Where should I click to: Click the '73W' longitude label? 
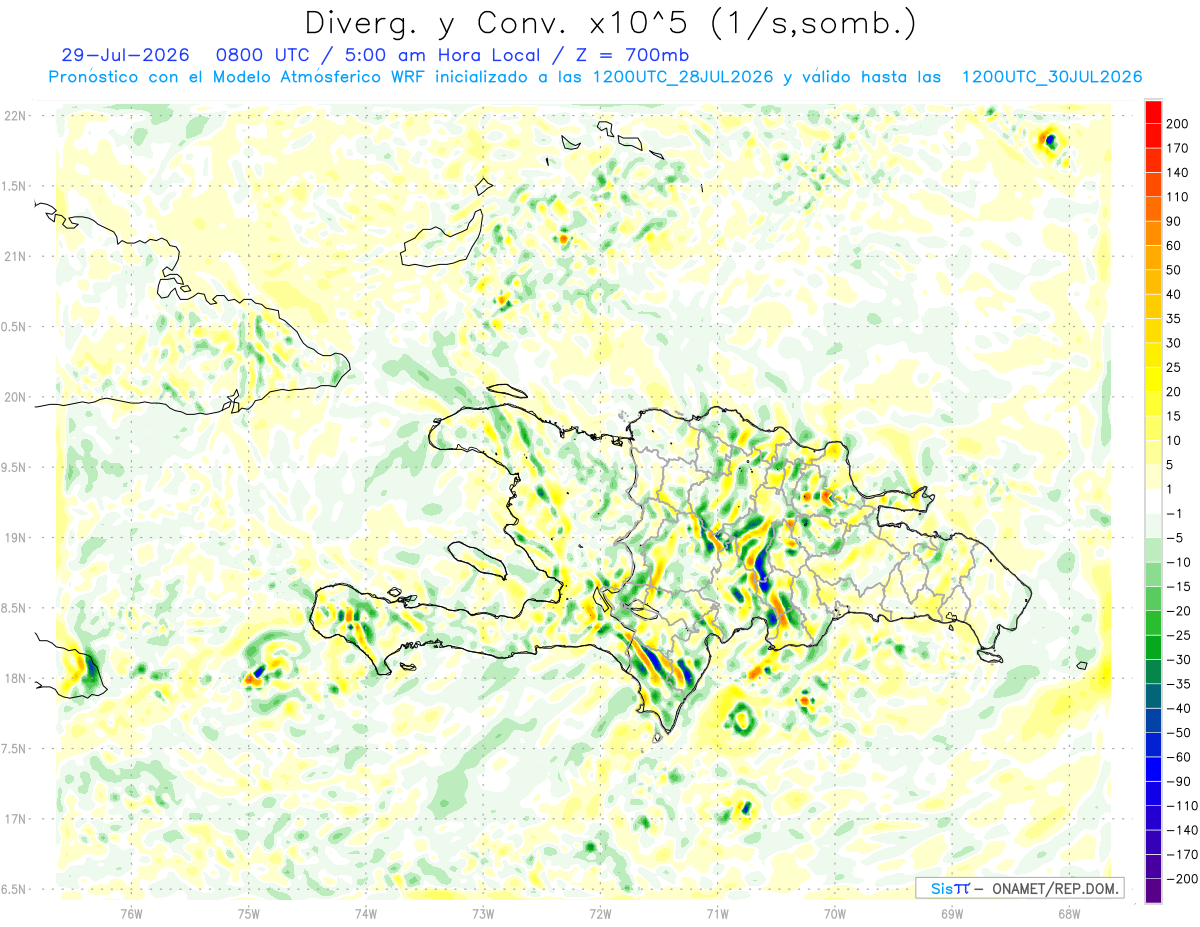tap(483, 912)
